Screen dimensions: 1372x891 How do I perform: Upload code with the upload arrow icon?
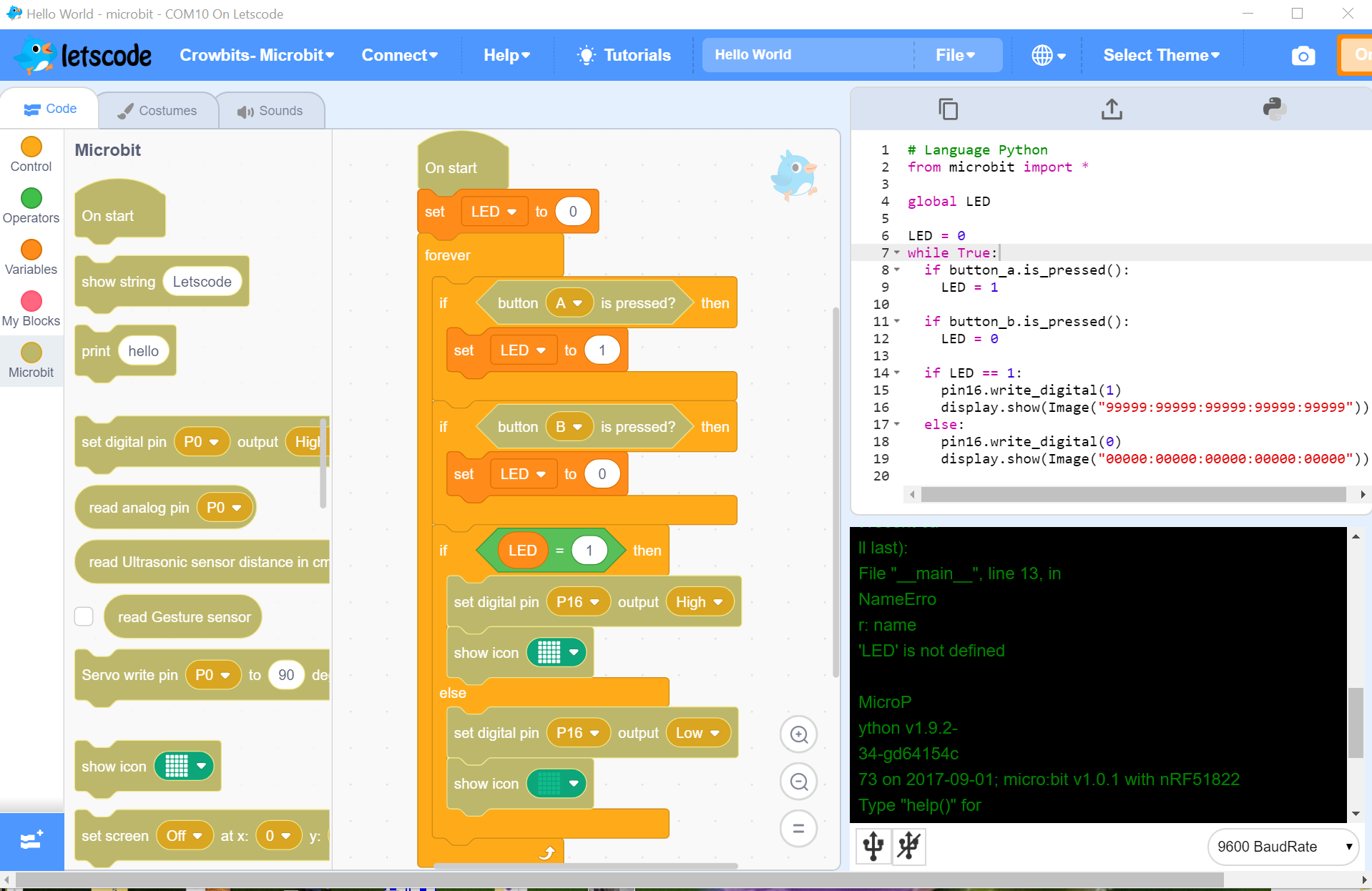coord(1112,109)
